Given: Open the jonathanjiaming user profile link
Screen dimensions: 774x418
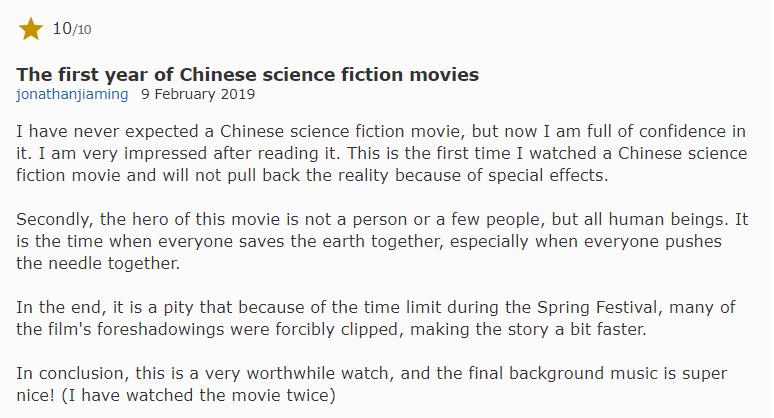Looking at the screenshot, I should point(73,95).
